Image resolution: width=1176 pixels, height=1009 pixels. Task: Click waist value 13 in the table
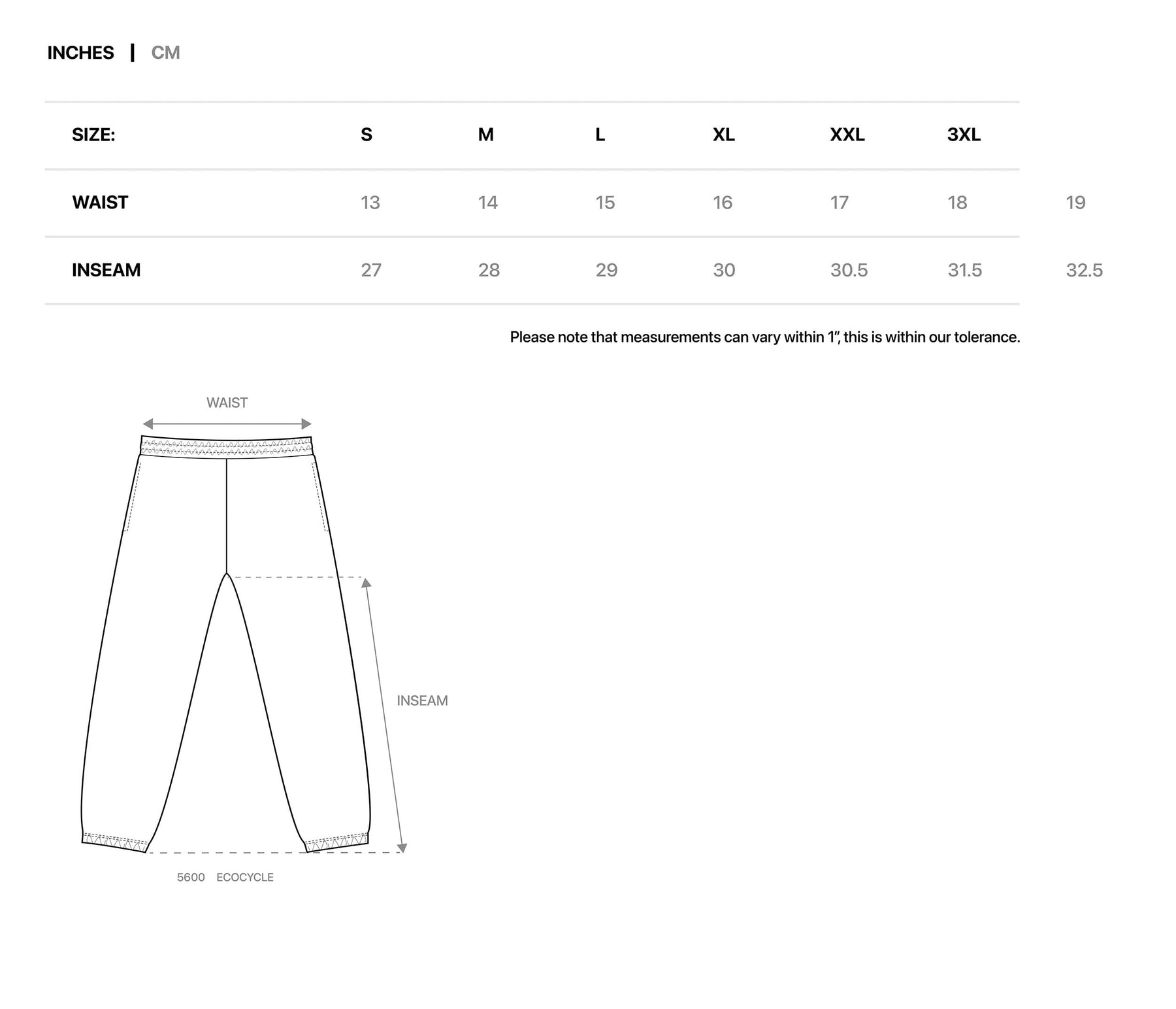(x=370, y=203)
